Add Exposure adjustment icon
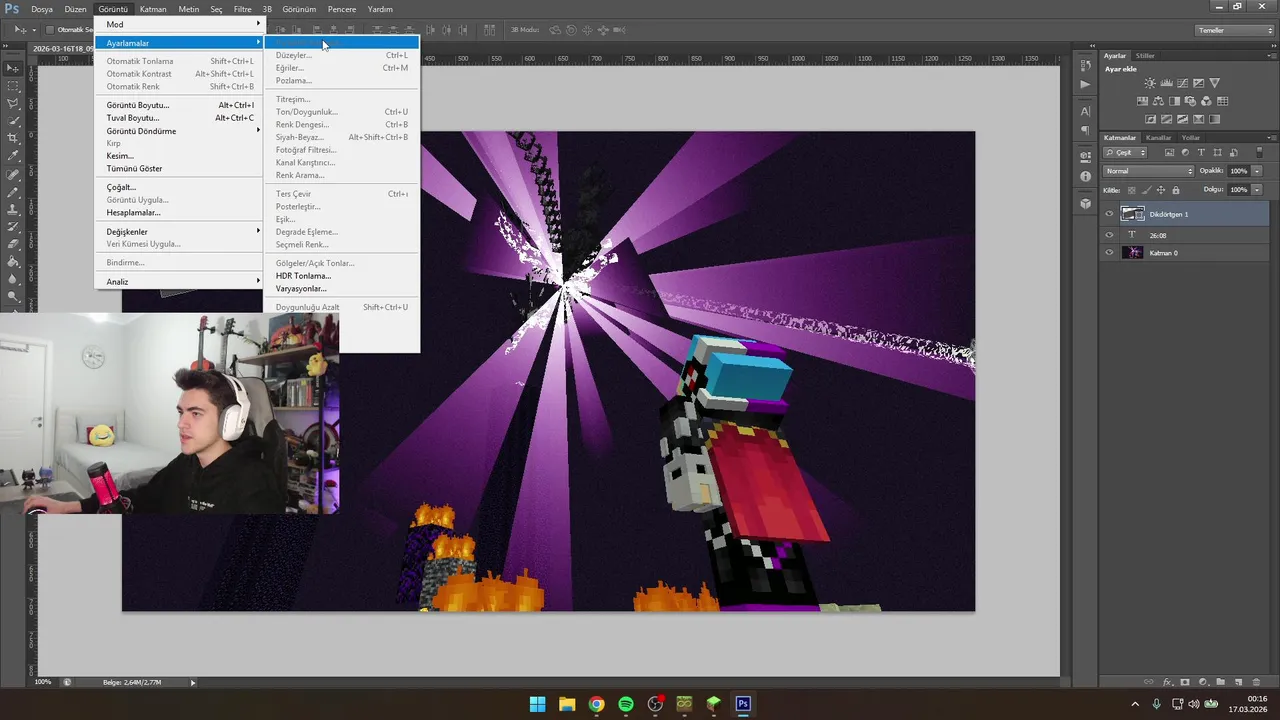The width and height of the screenshot is (1280, 720). [1198, 83]
